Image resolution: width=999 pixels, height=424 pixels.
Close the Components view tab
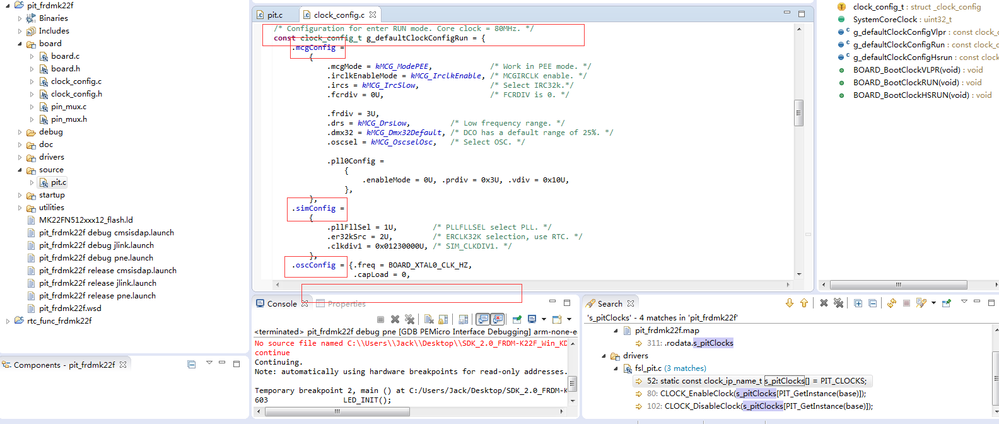tap(124, 365)
